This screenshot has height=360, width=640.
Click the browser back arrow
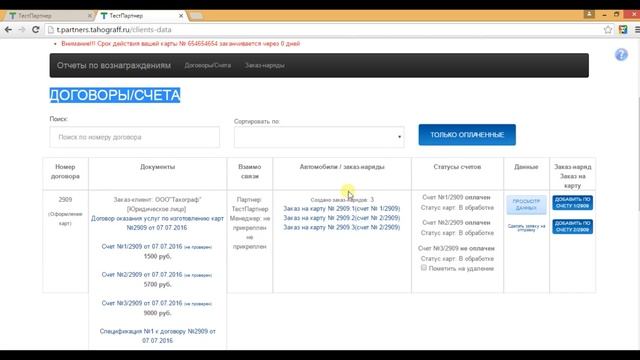(x=8, y=30)
